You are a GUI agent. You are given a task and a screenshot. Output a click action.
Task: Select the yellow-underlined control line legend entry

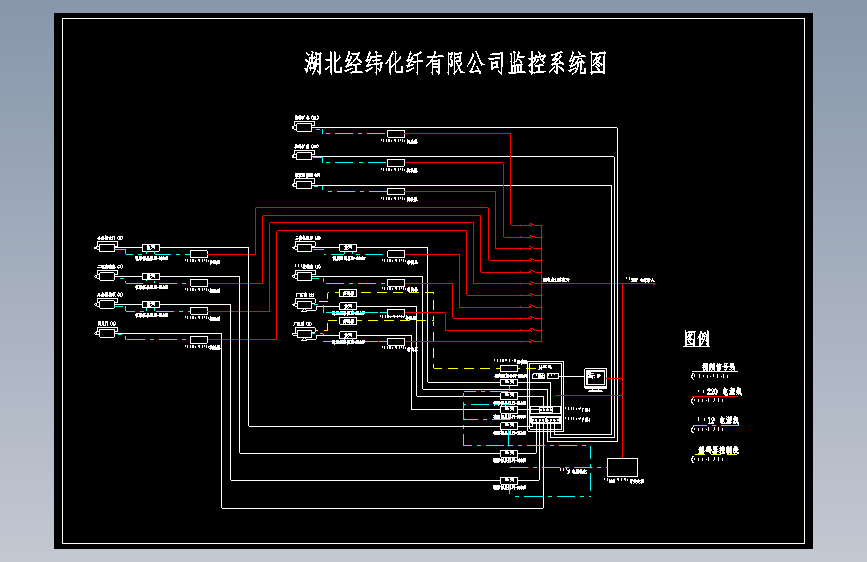tap(715, 454)
